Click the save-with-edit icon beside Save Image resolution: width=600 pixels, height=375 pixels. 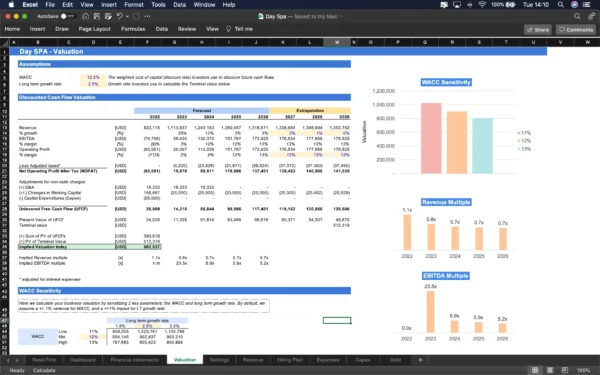(x=108, y=16)
